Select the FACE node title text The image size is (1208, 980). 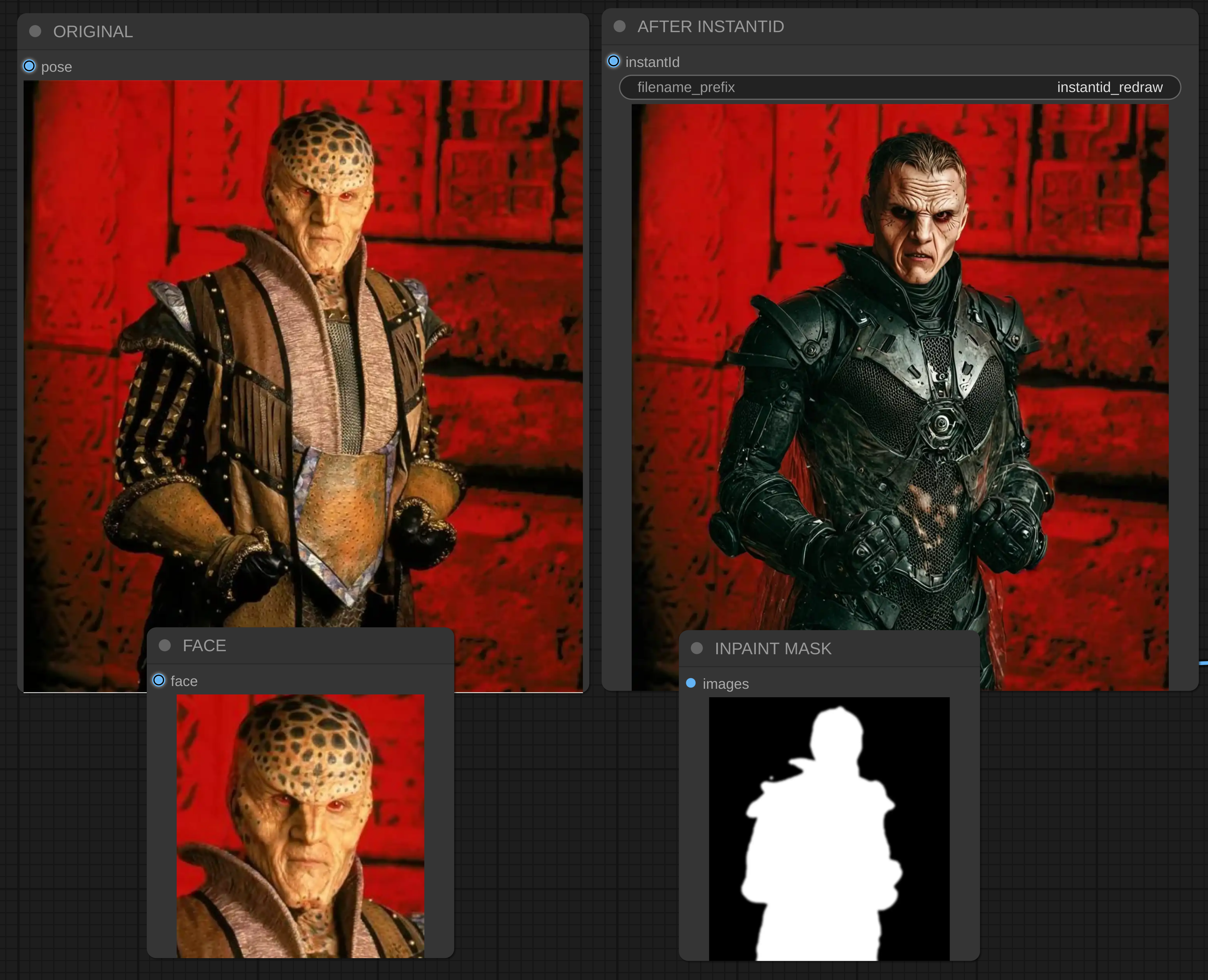204,645
